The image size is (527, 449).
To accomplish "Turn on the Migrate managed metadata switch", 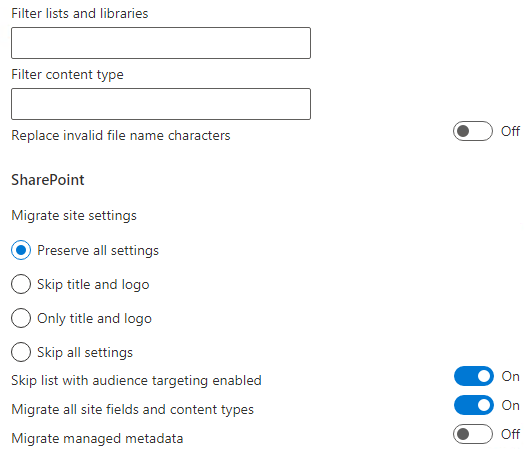I will click(473, 434).
